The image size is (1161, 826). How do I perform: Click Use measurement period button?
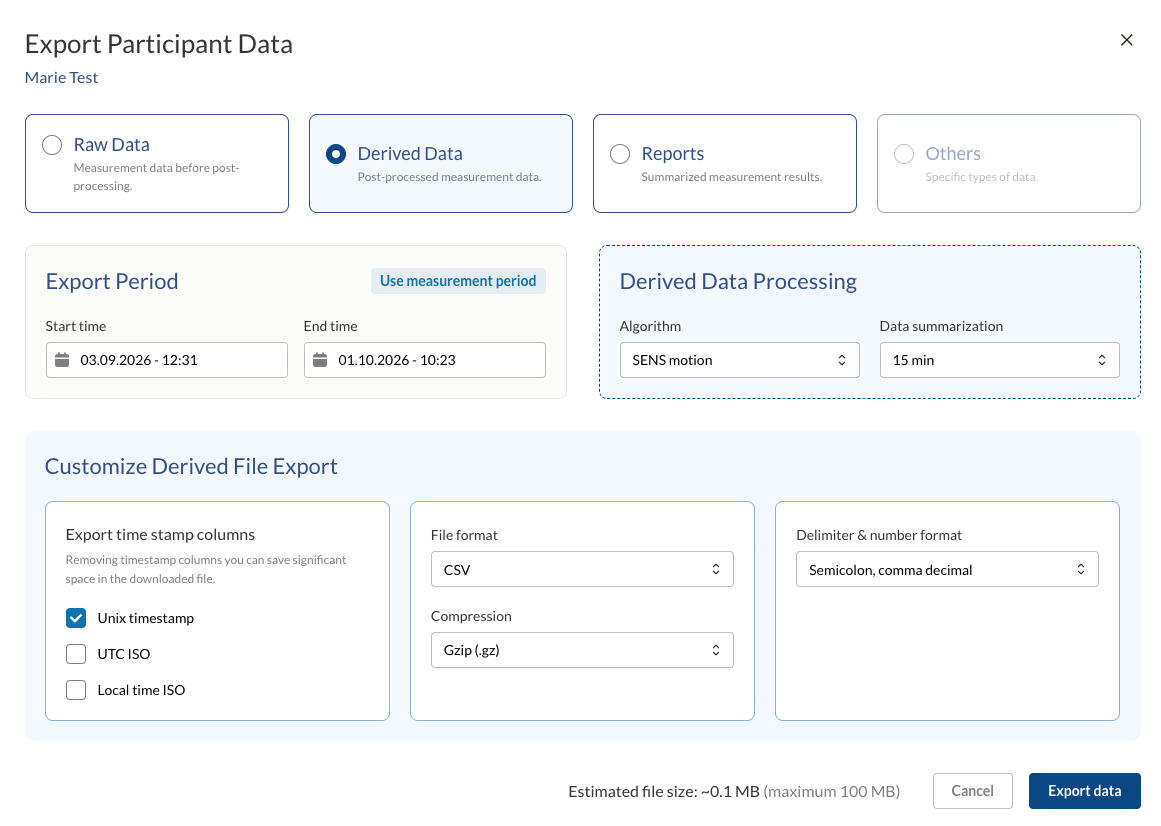[x=458, y=281]
